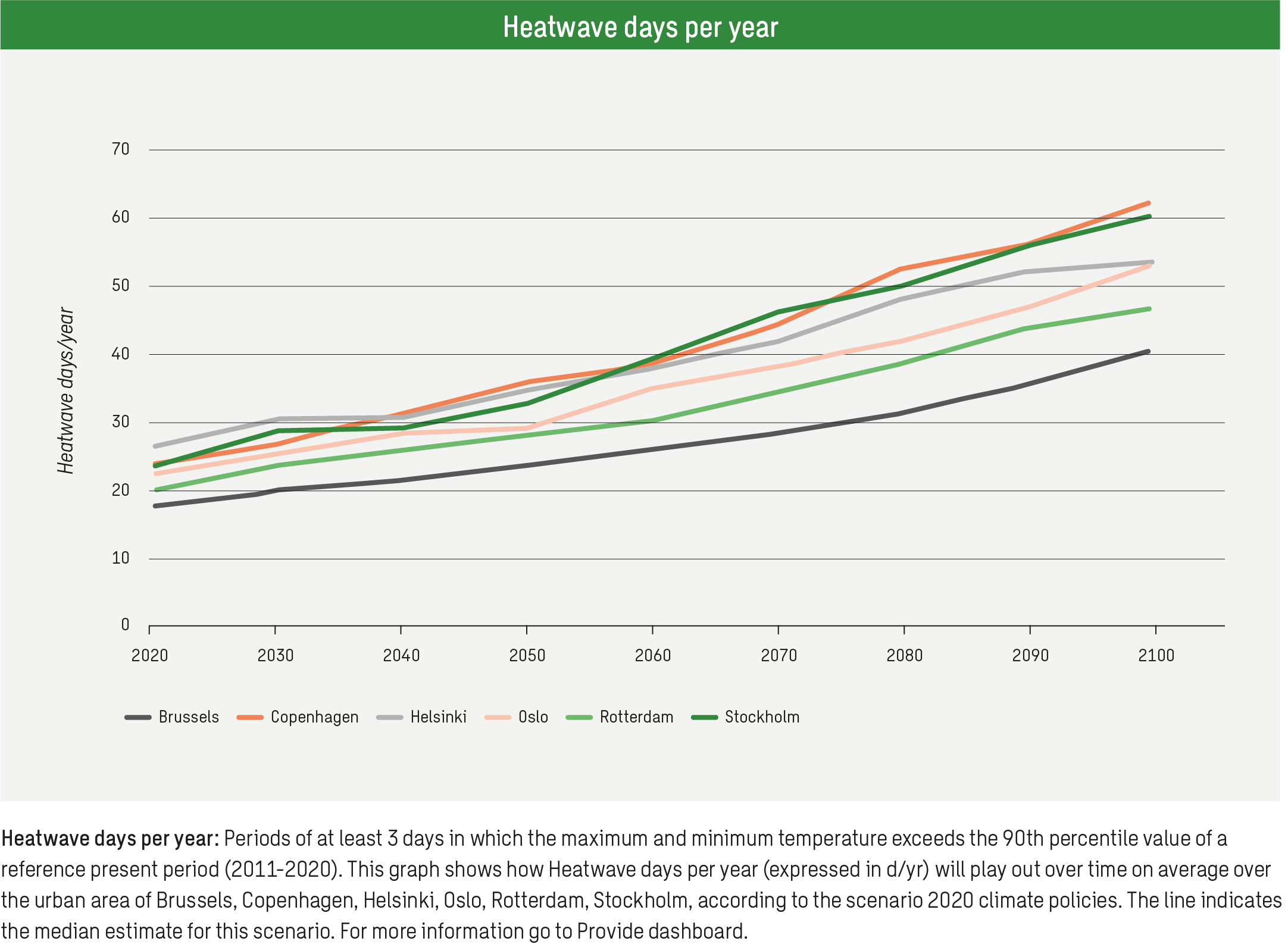Image resolution: width=1288 pixels, height=944 pixels.
Task: Toggle visibility of the Helsinki series
Action: tap(438, 717)
